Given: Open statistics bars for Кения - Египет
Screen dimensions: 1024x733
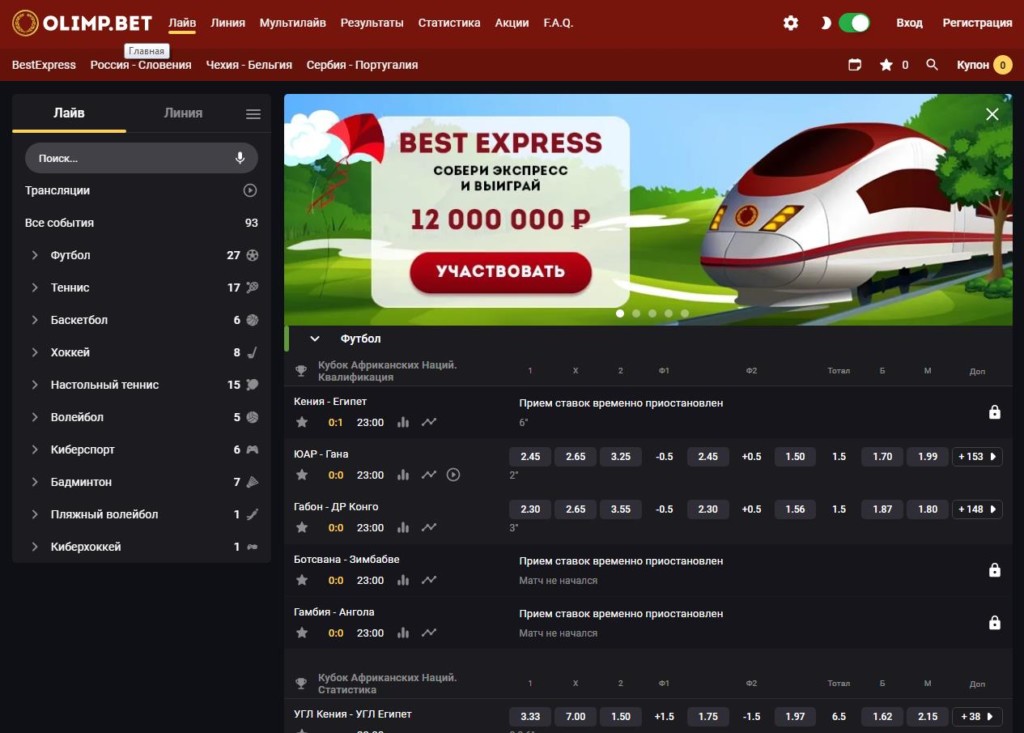Looking at the screenshot, I should [x=403, y=422].
